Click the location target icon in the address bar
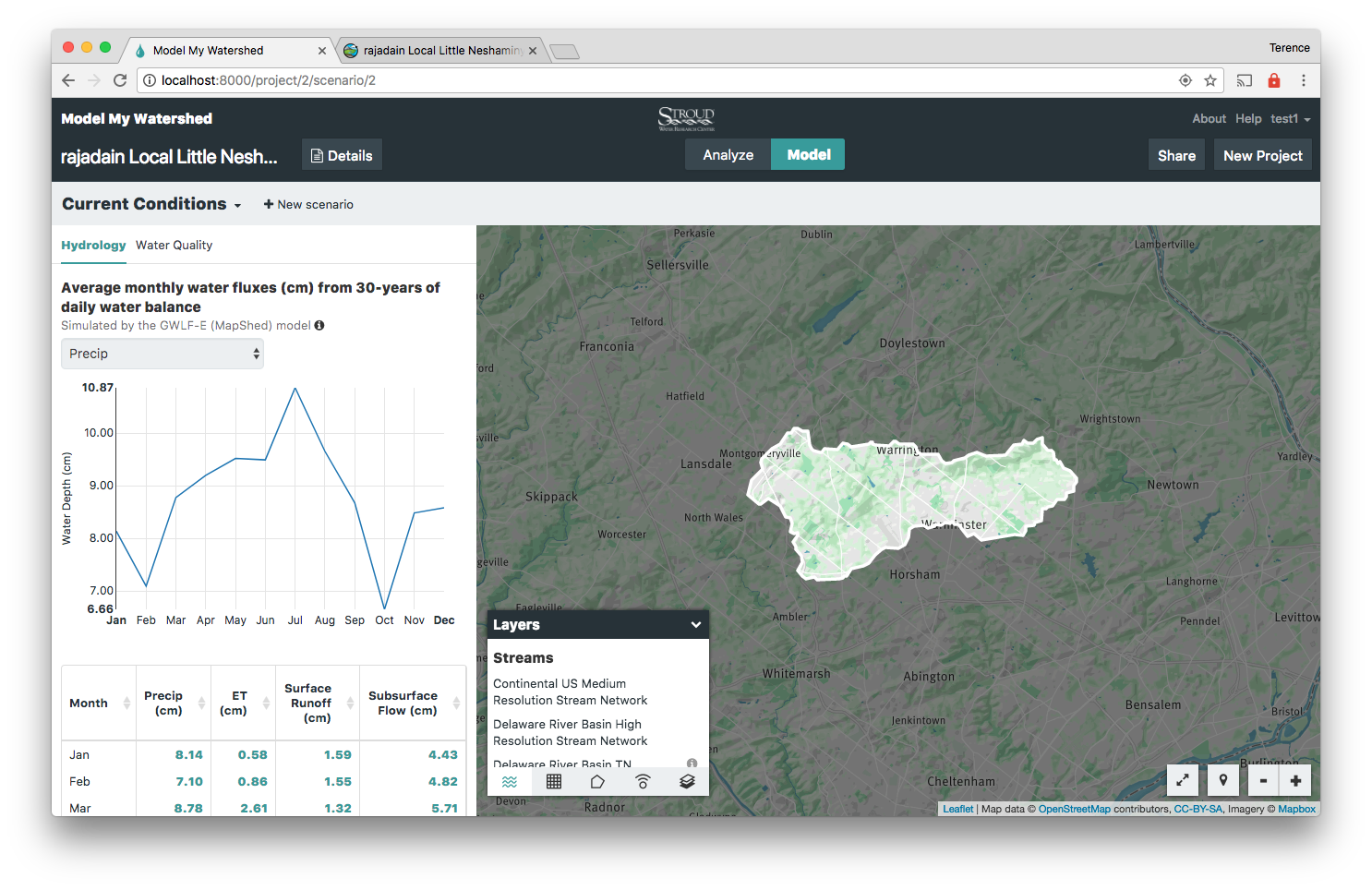This screenshot has width=1372, height=890. [x=1185, y=80]
